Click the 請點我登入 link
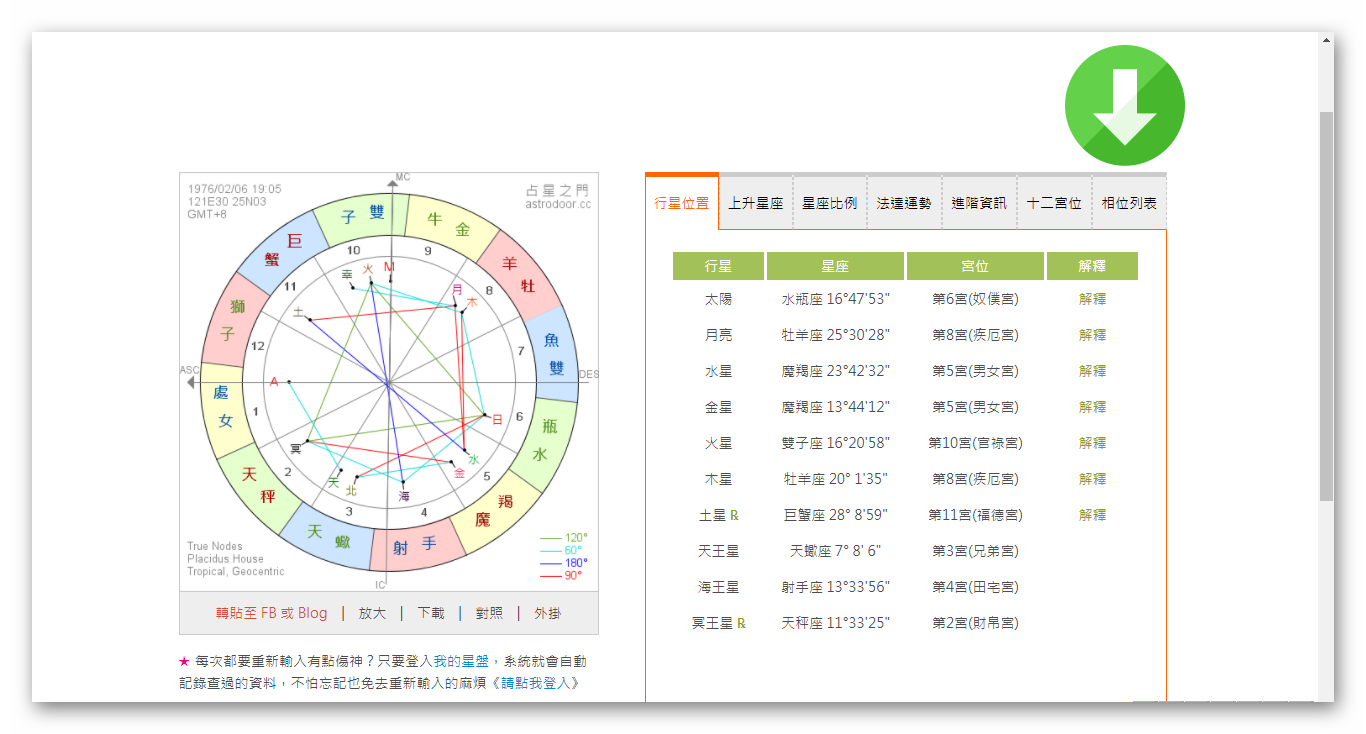Screen dimensions: 1366x734 point(536,684)
